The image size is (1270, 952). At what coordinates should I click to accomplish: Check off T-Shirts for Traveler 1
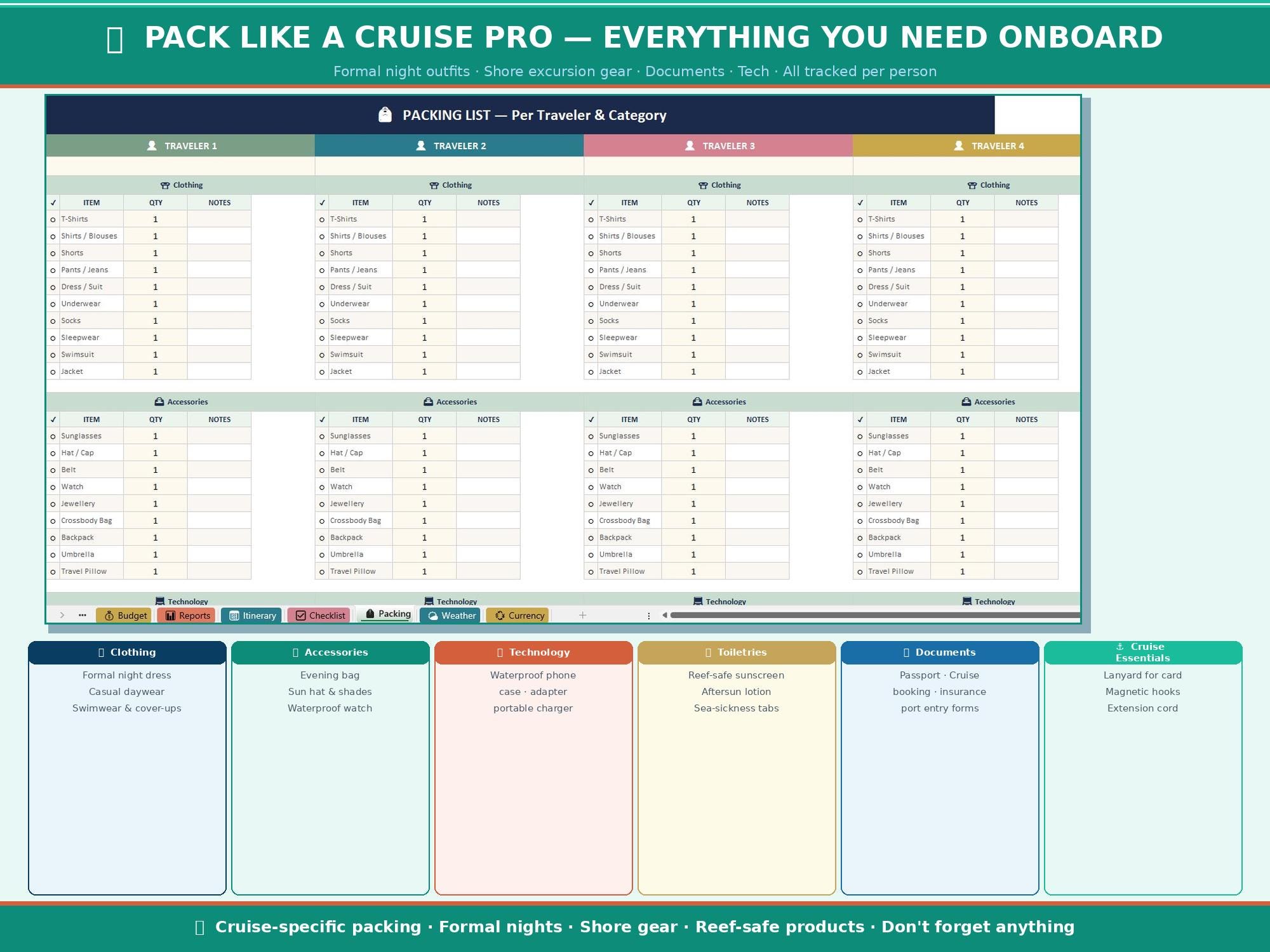pos(53,220)
